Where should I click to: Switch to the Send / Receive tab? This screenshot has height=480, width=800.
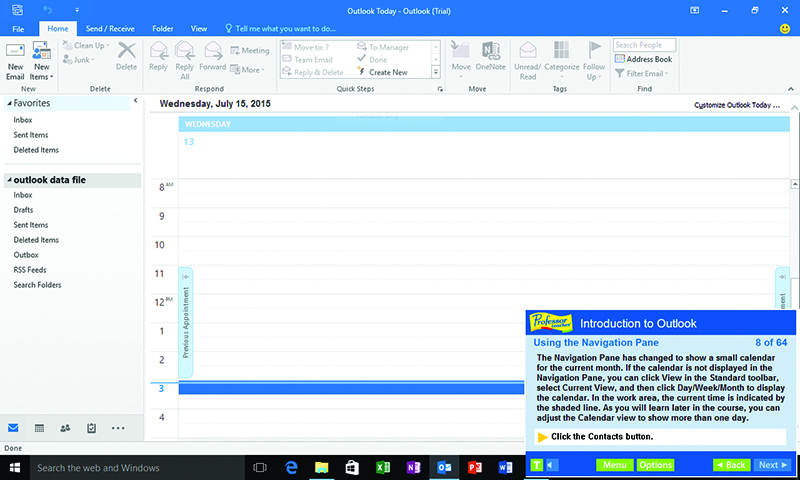coord(110,29)
